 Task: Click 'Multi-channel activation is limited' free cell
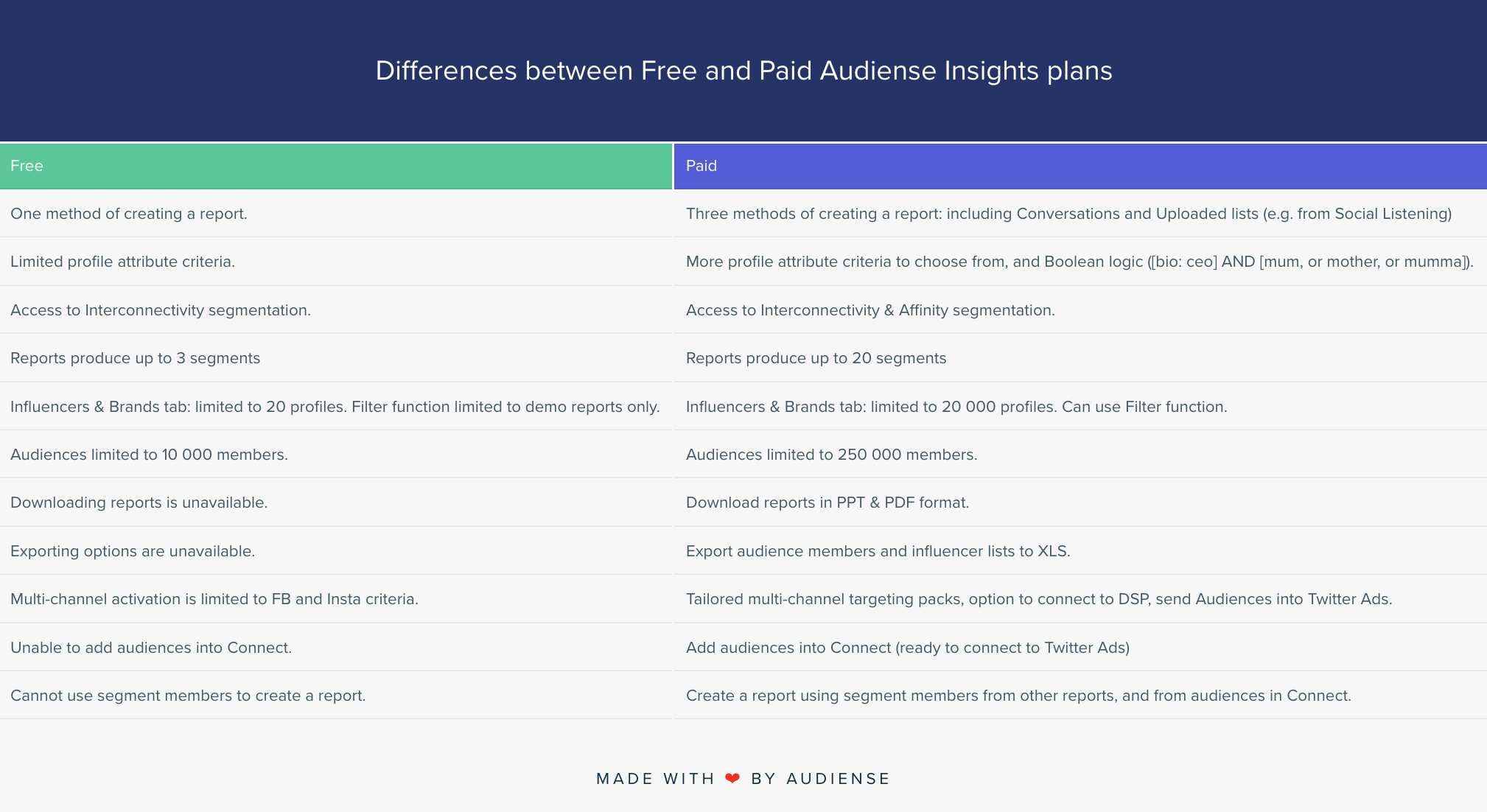click(x=336, y=599)
